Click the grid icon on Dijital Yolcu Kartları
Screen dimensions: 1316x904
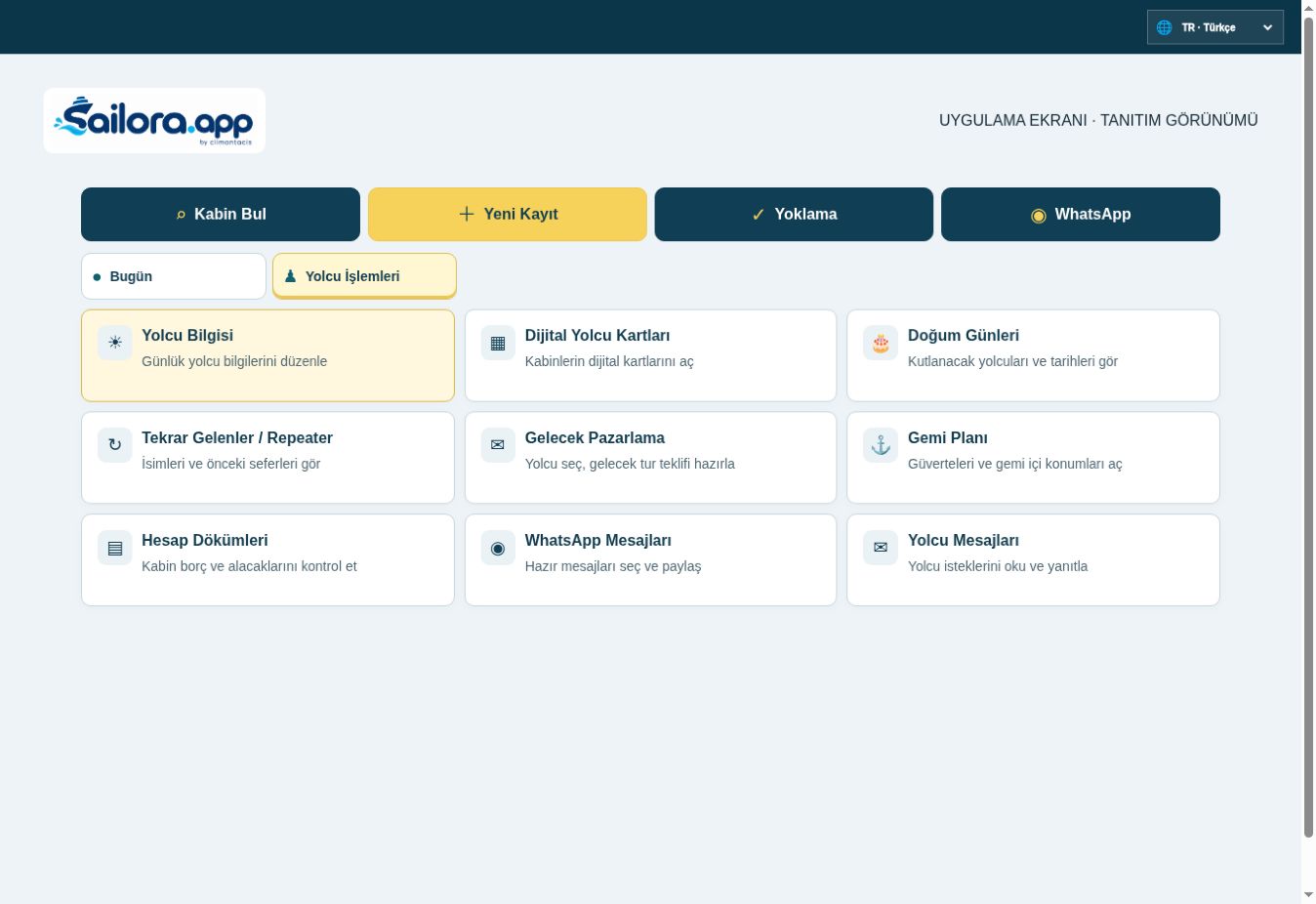click(498, 343)
